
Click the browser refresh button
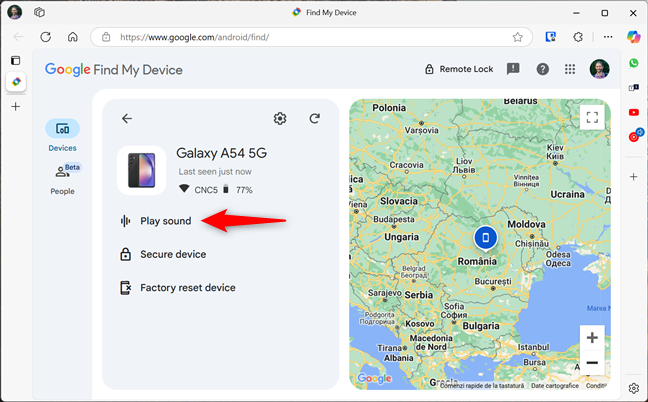point(45,37)
